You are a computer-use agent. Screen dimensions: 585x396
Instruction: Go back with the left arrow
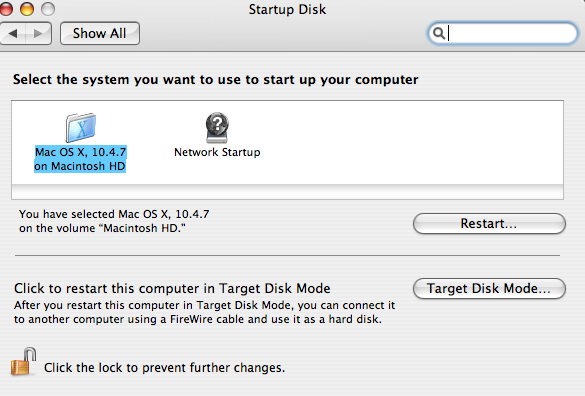point(13,34)
